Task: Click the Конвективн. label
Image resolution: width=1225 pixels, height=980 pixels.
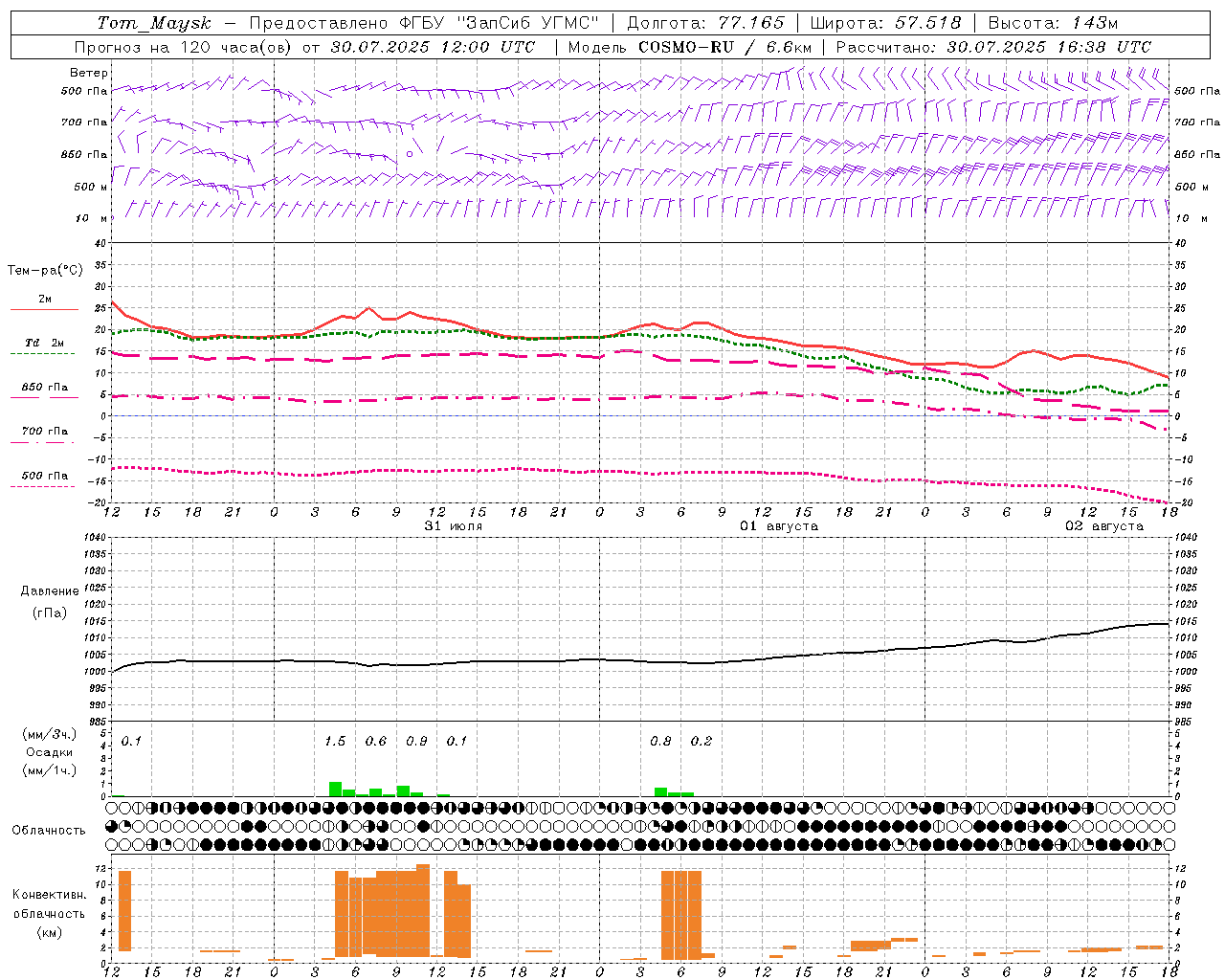Action: pyautogui.click(x=49, y=895)
